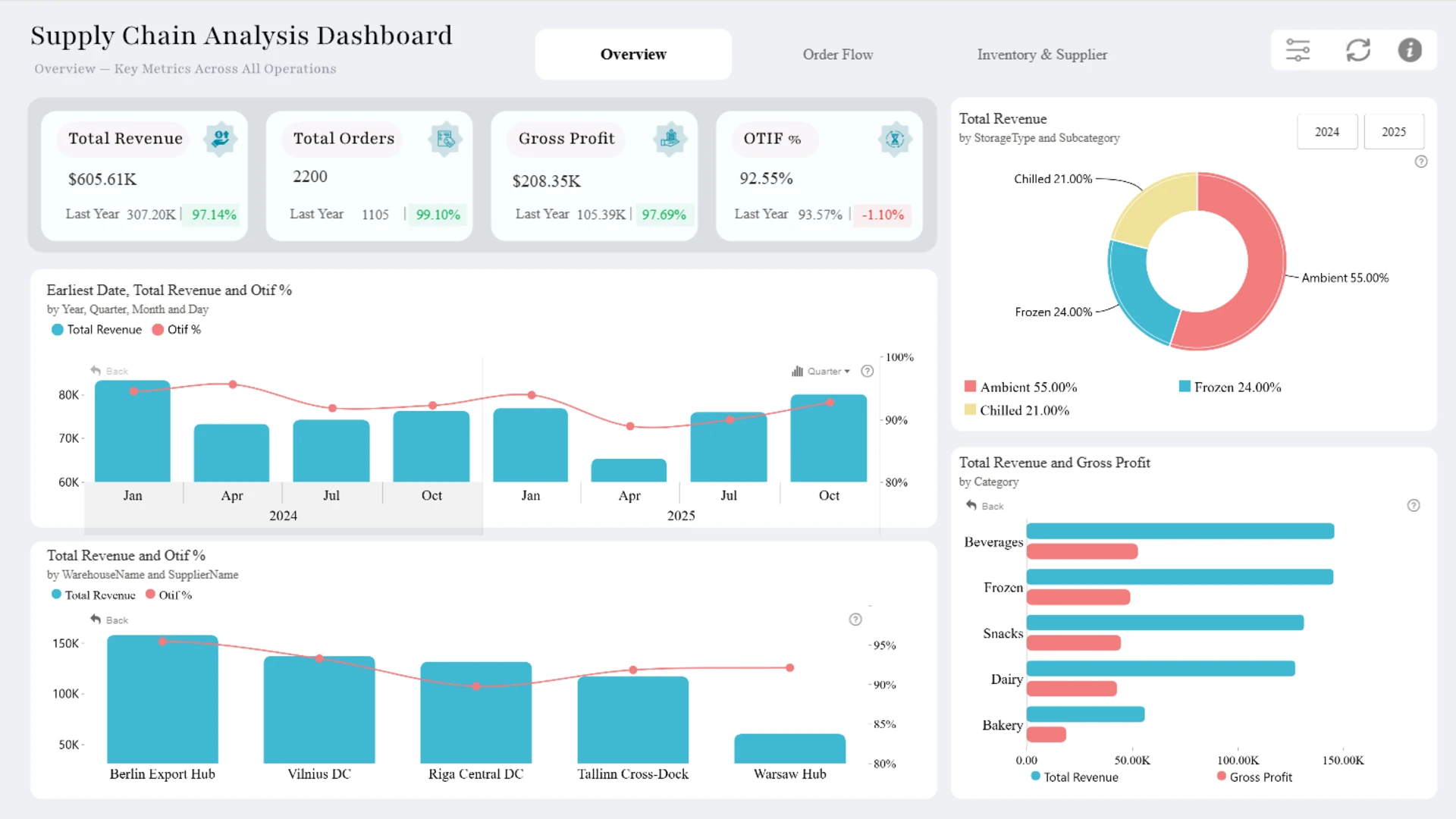Toggle Ambient 55.00% donut legend

pyautogui.click(x=1021, y=388)
